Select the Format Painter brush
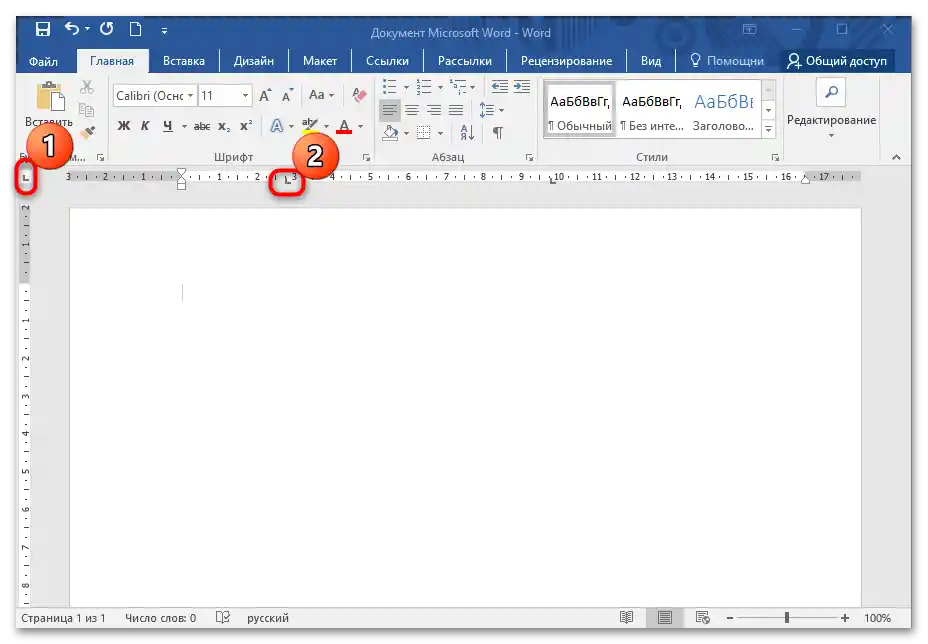 (88, 132)
